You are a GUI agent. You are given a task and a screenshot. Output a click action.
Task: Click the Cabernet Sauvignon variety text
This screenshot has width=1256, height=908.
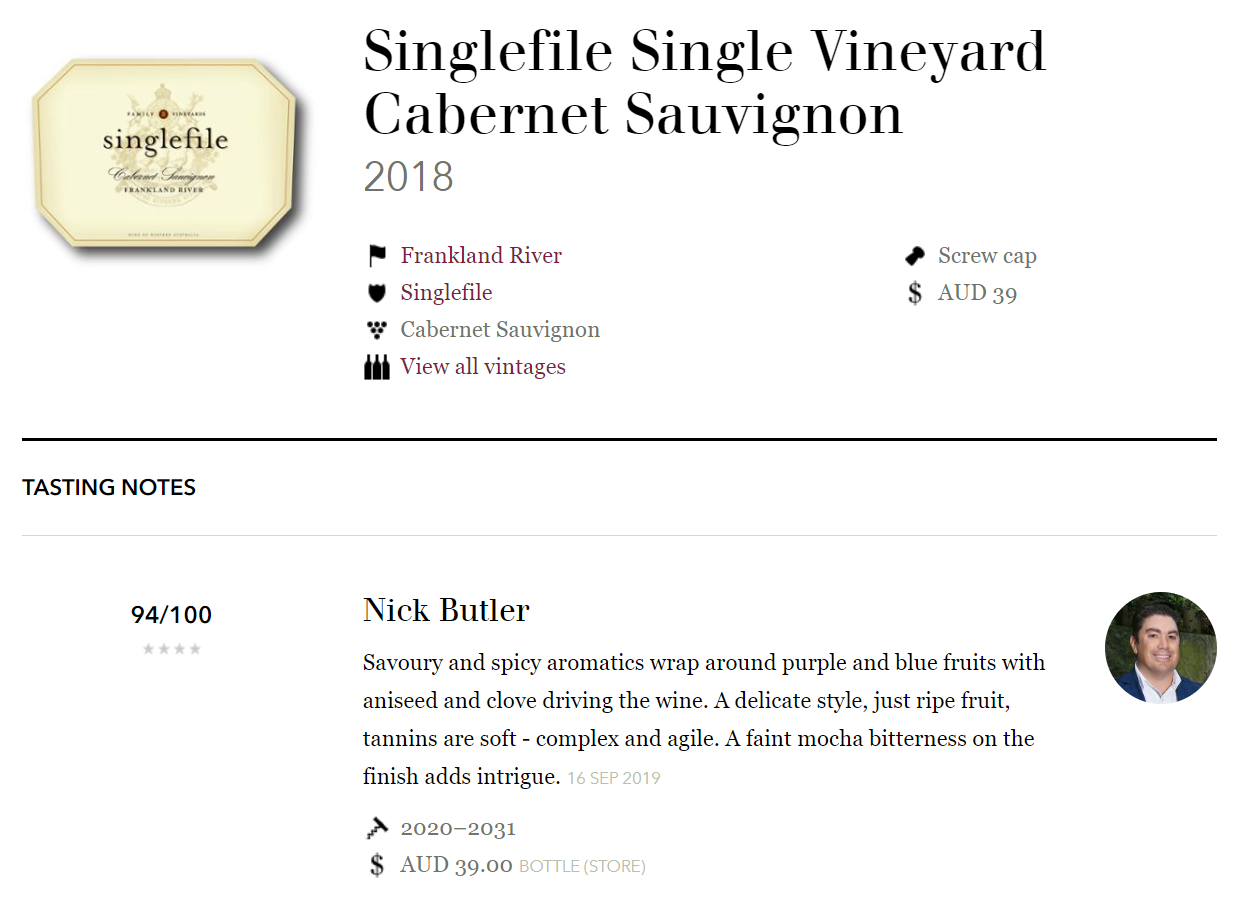tap(500, 330)
